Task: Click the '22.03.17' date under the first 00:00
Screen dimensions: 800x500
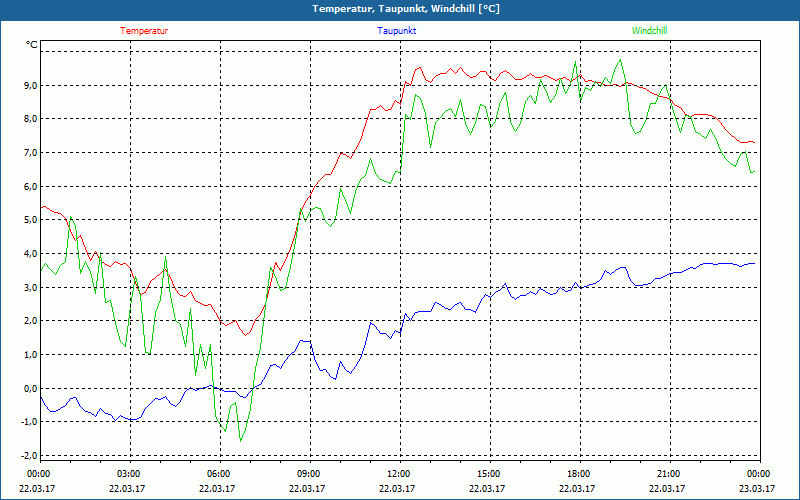Action: tap(37, 488)
